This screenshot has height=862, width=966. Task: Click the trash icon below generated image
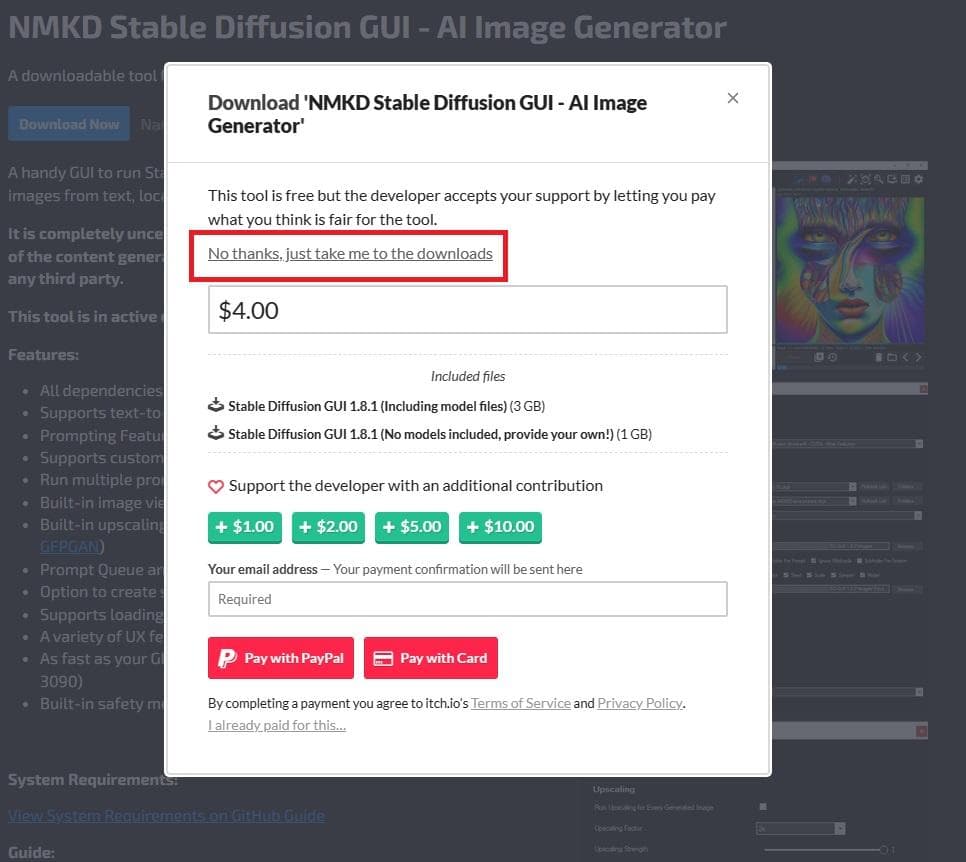pos(880,357)
